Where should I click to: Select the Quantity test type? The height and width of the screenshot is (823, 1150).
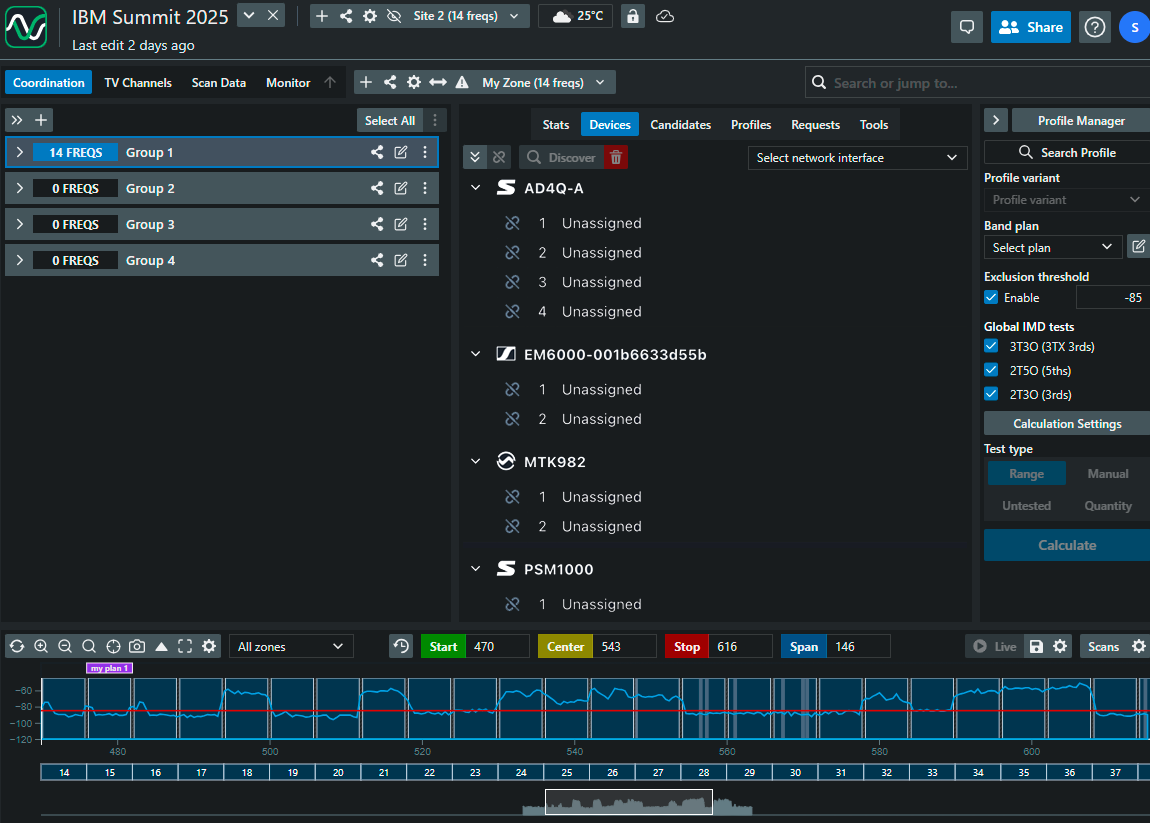(1107, 506)
